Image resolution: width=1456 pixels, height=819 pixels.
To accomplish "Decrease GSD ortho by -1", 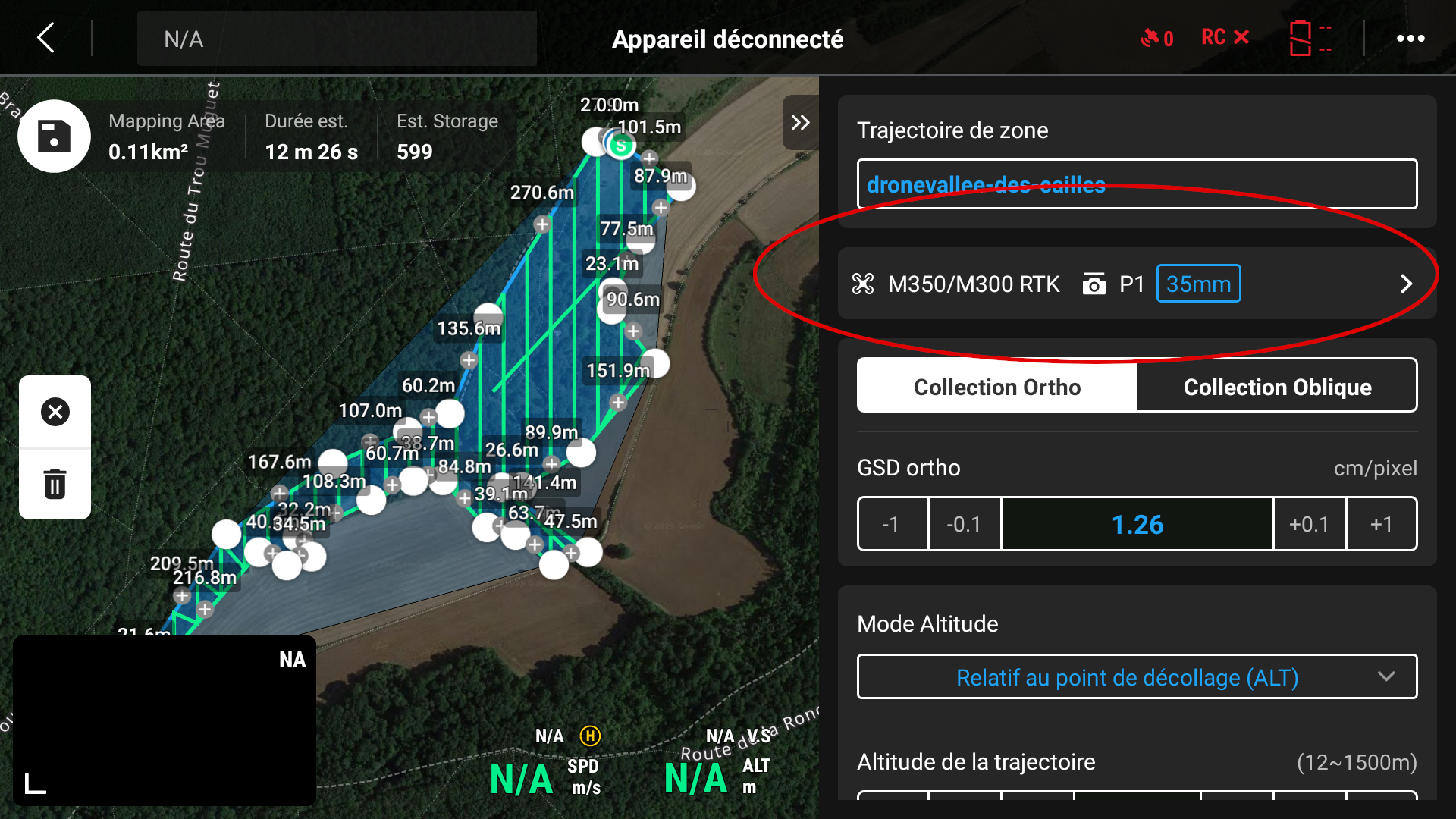I will [x=892, y=524].
